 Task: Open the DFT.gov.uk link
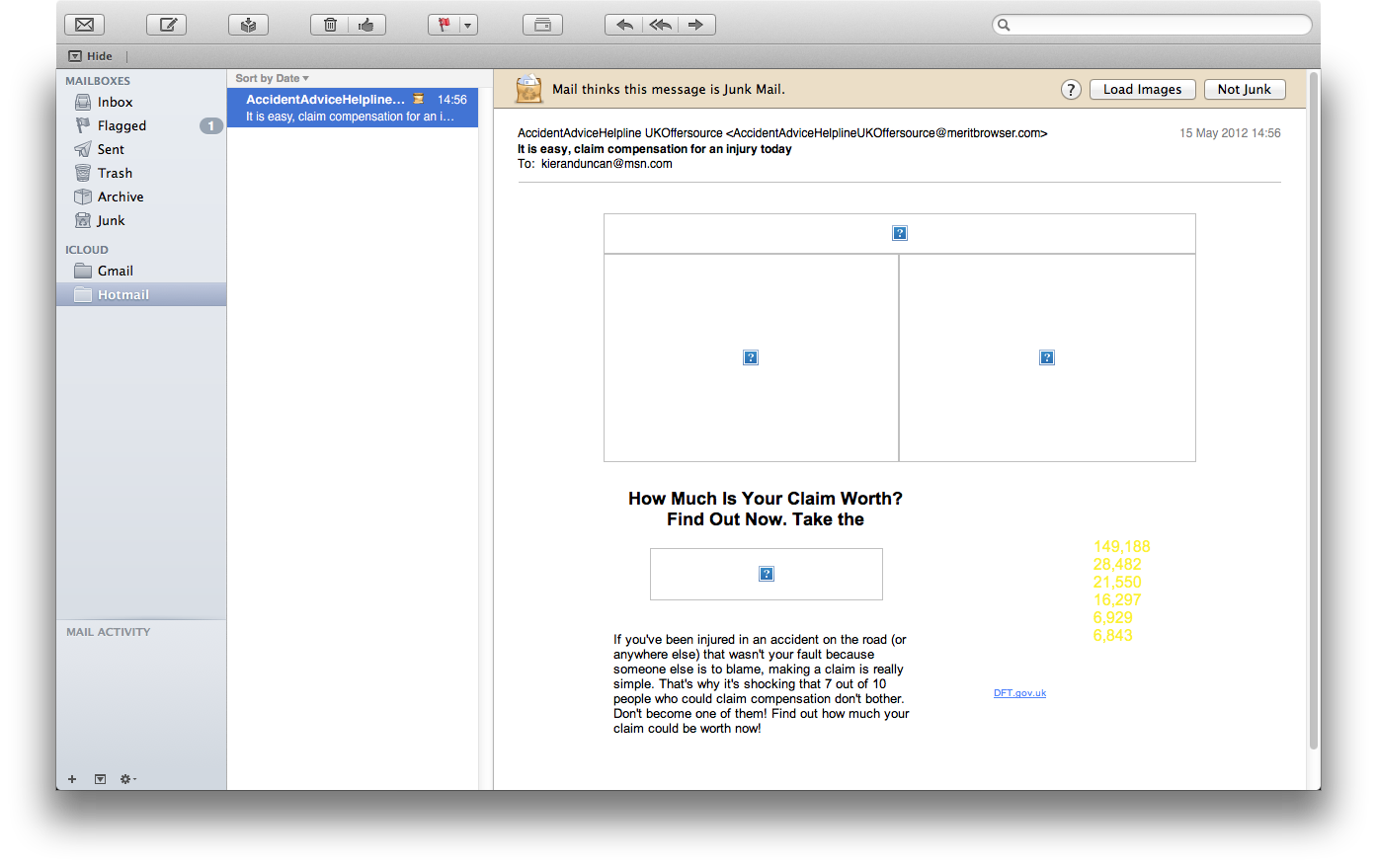click(x=1019, y=693)
